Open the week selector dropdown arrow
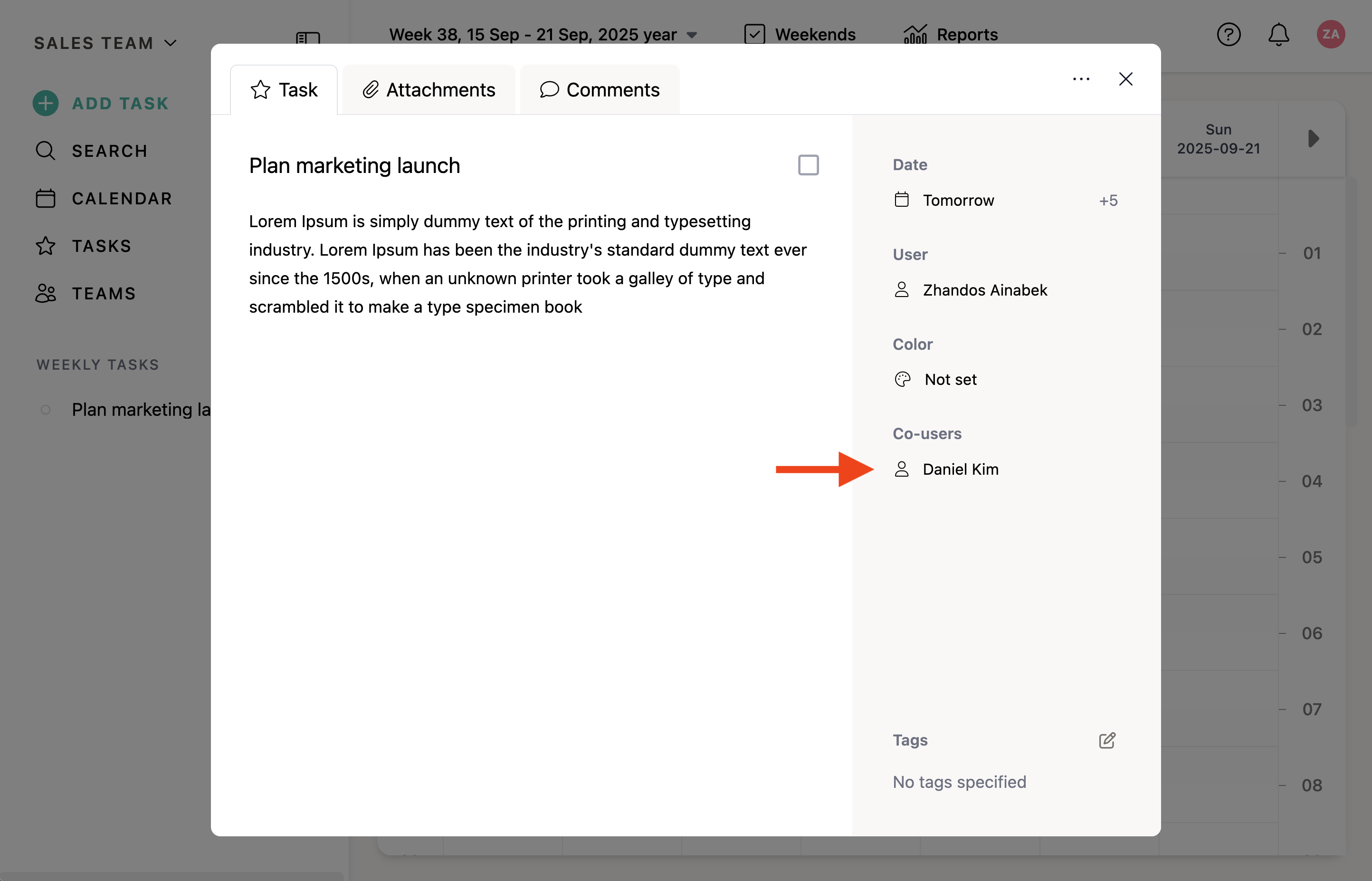This screenshot has width=1372, height=881. coord(692,36)
